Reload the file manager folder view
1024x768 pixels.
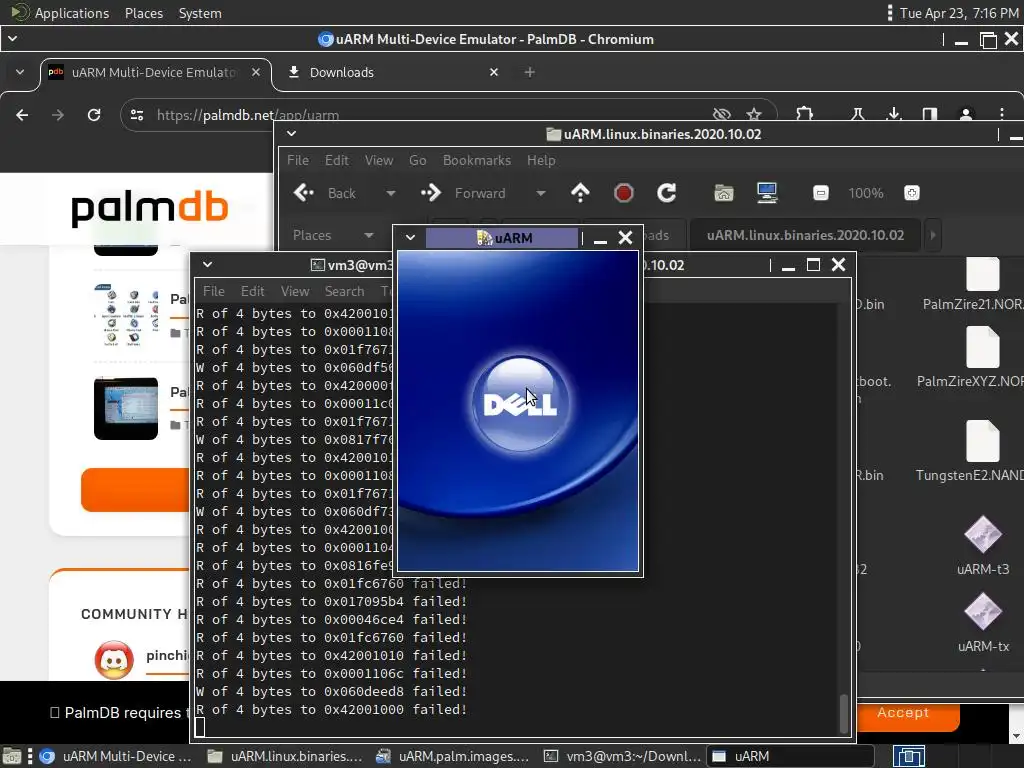(666, 193)
